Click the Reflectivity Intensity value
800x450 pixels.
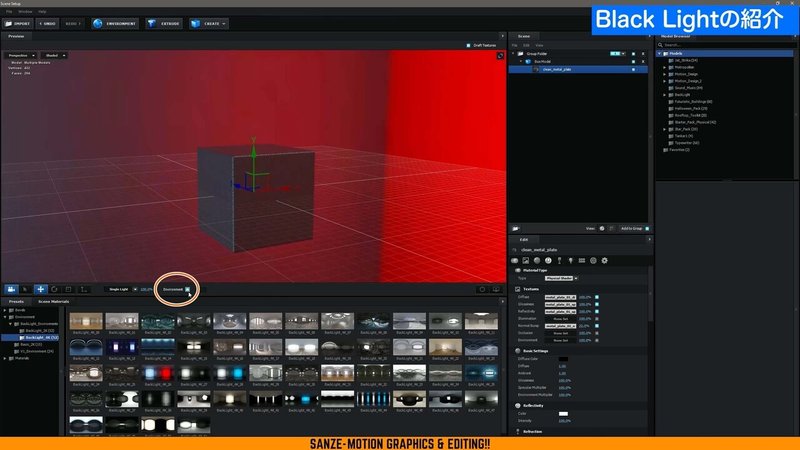(564, 421)
